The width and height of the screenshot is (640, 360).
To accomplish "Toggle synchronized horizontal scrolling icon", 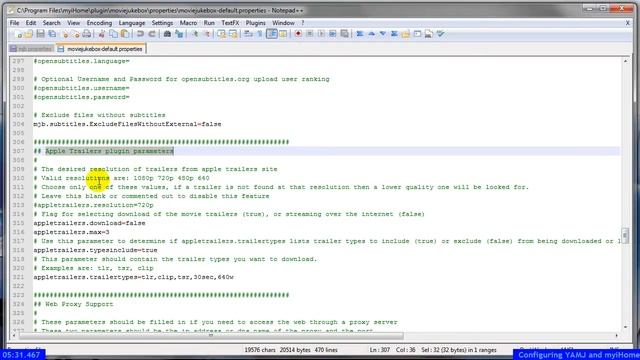I will click(x=233, y=34).
